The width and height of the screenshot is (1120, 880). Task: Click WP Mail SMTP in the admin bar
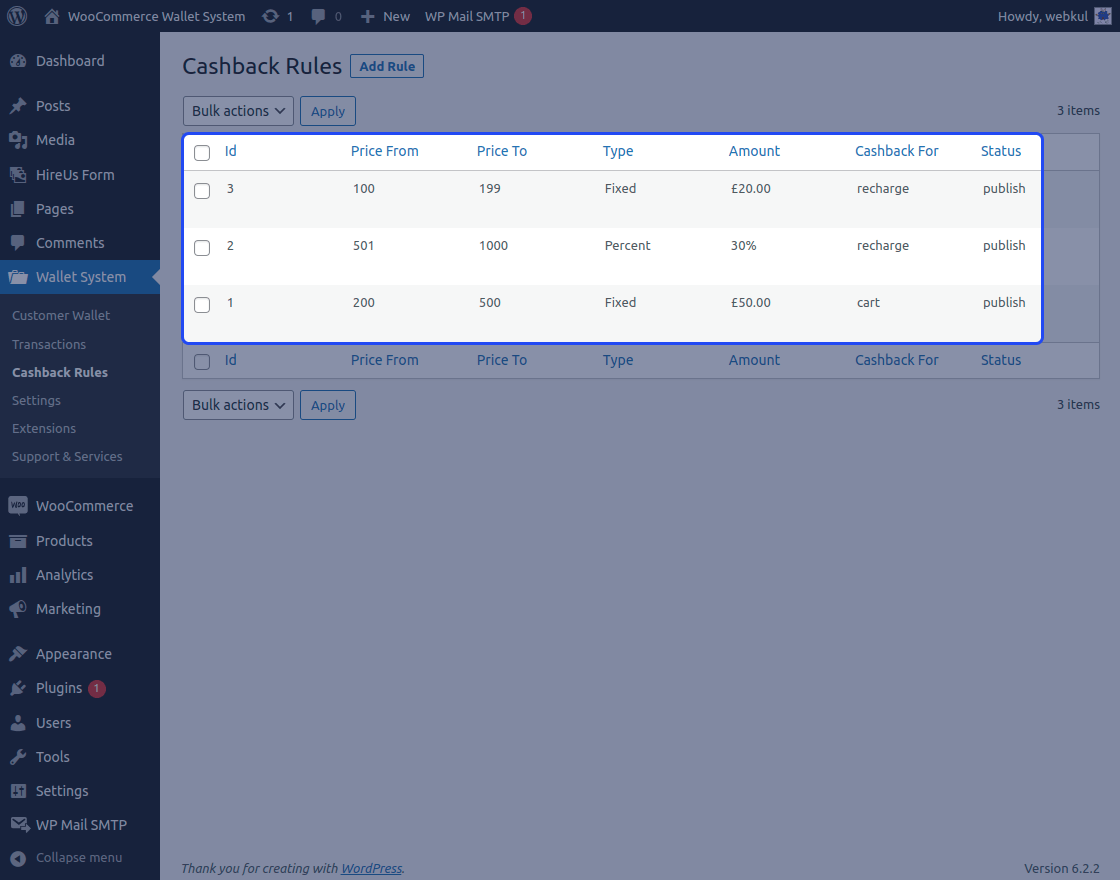pyautogui.click(x=467, y=16)
